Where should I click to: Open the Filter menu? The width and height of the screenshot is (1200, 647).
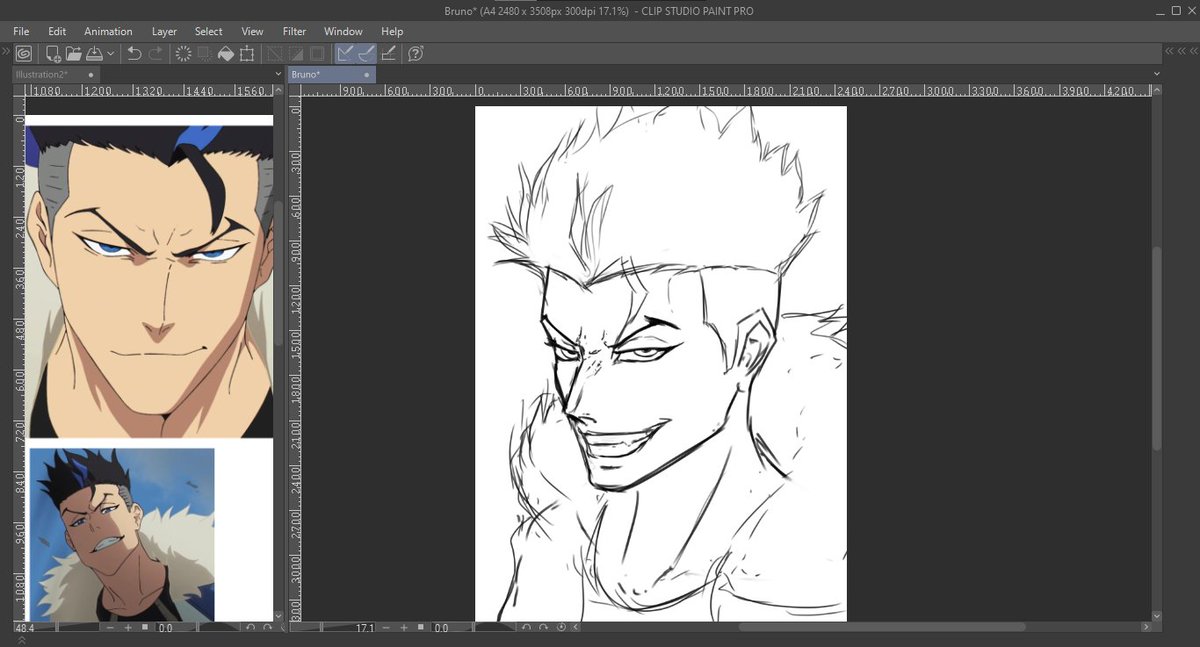coord(294,31)
